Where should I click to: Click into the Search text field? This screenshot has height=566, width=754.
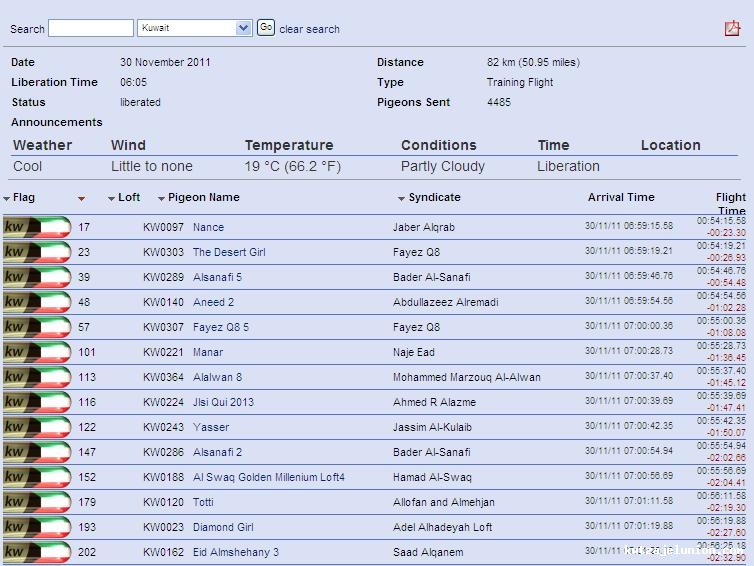point(90,28)
